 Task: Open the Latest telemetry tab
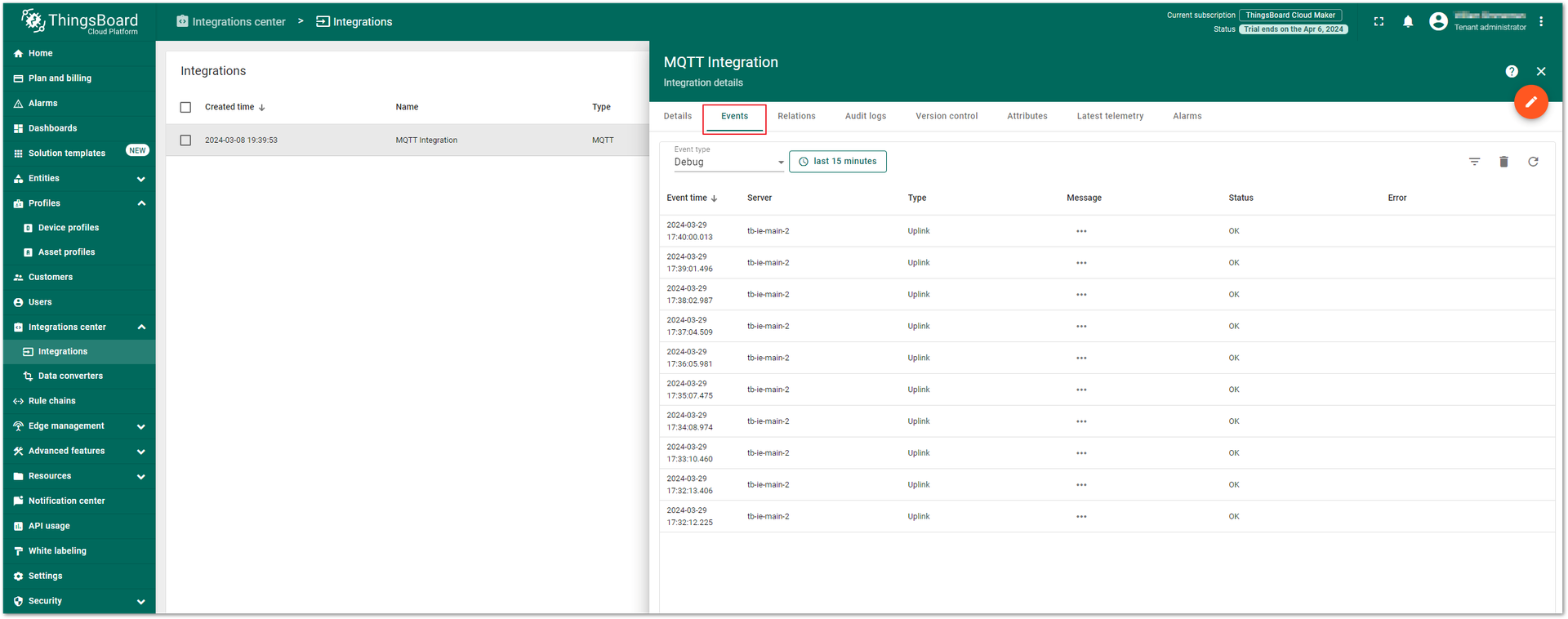[x=1110, y=116]
